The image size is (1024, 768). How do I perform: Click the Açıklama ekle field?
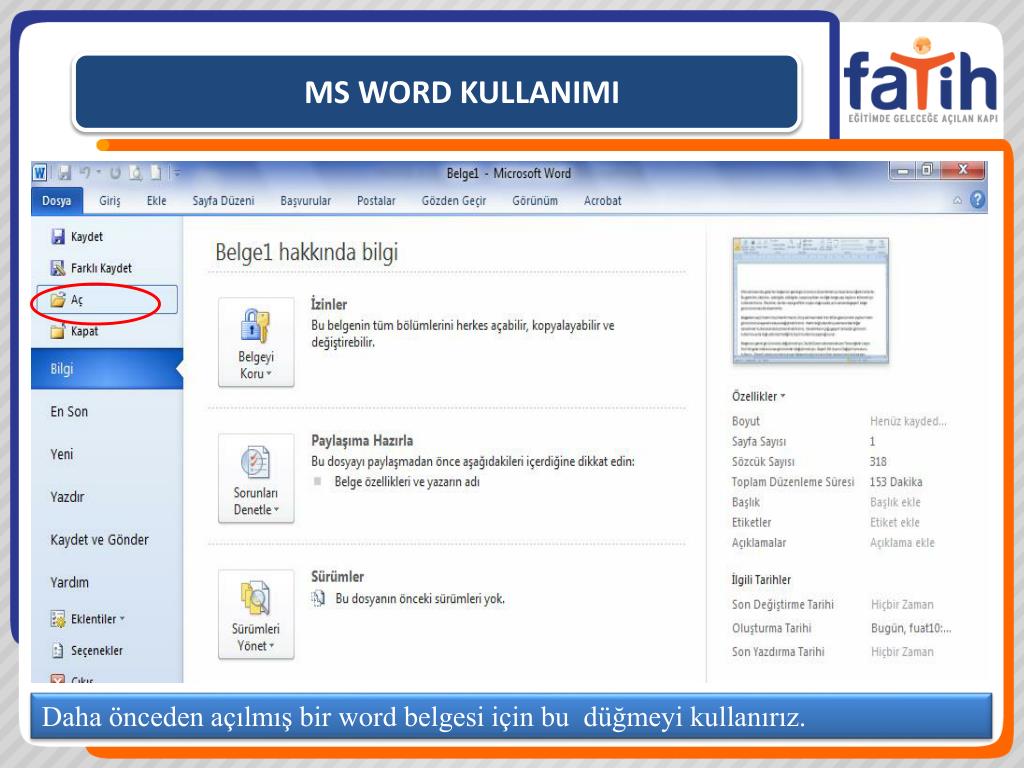[x=902, y=543]
